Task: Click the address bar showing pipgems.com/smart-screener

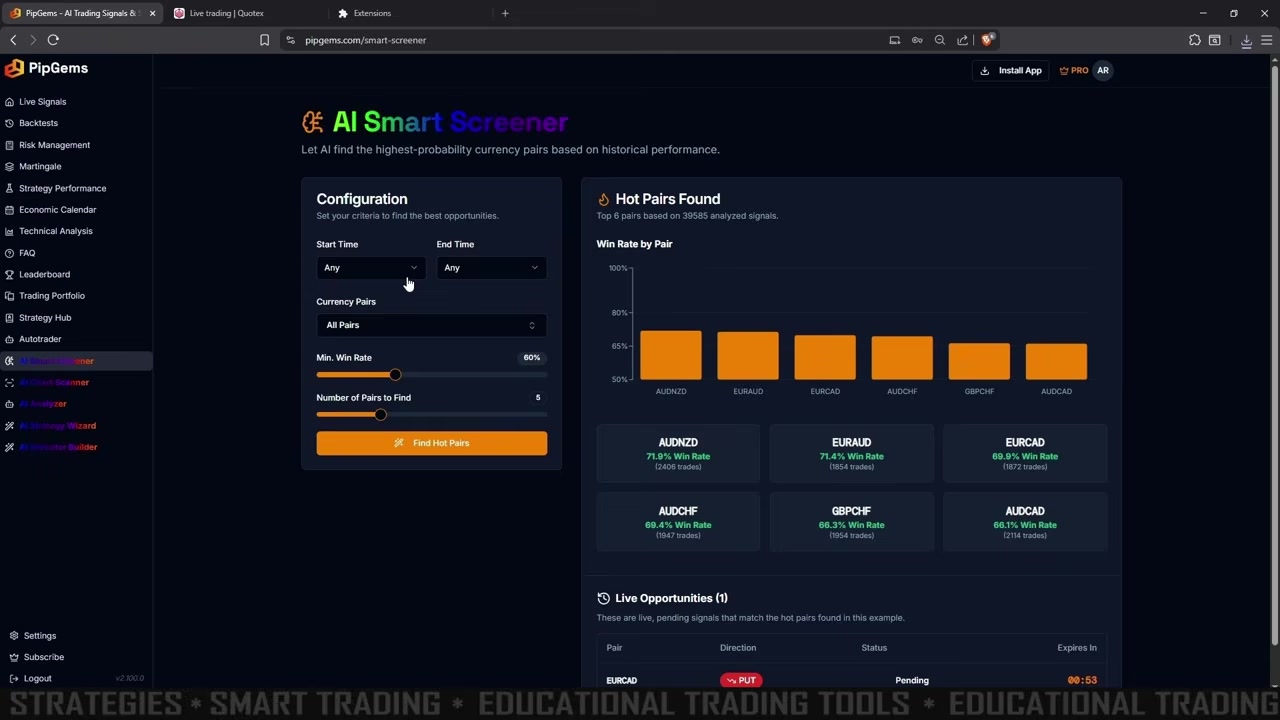Action: pos(580,40)
